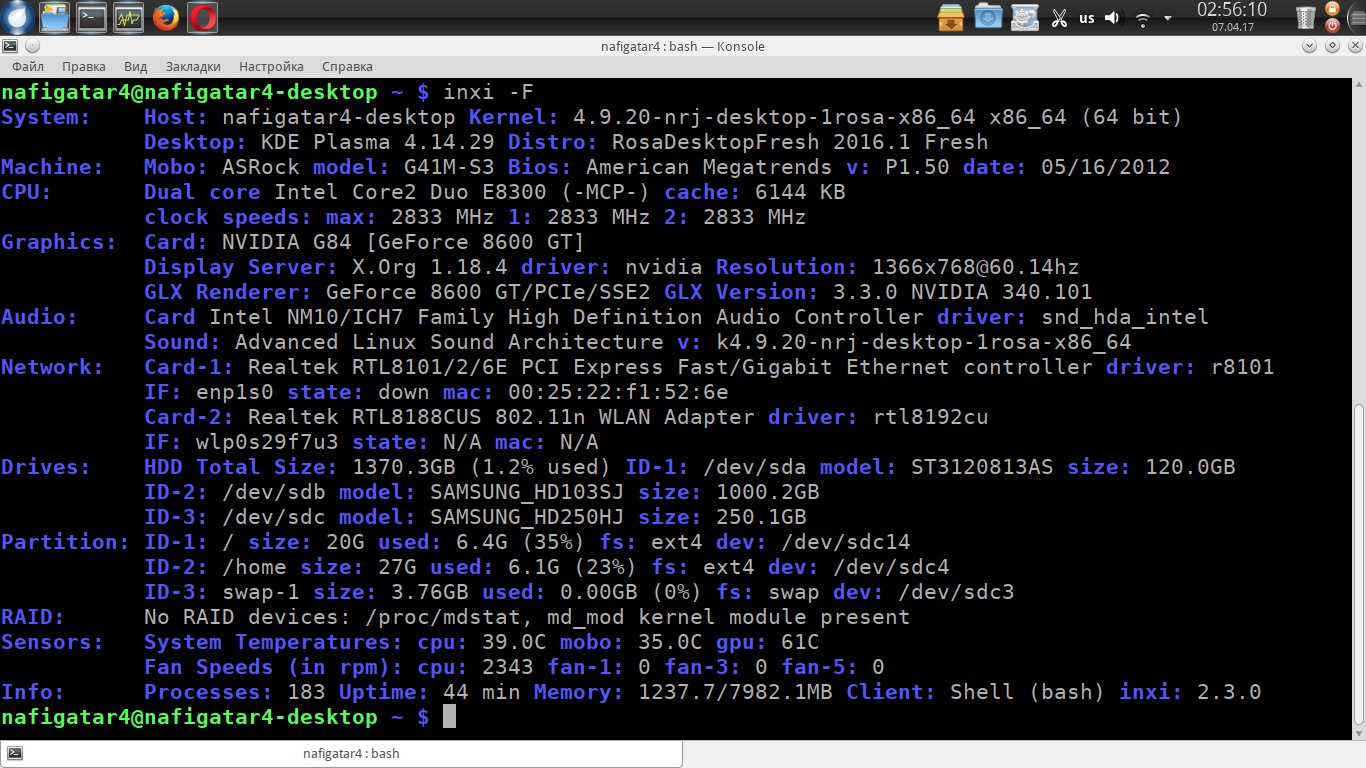Click the BIOS date '05/16/2012'

point(1105,167)
